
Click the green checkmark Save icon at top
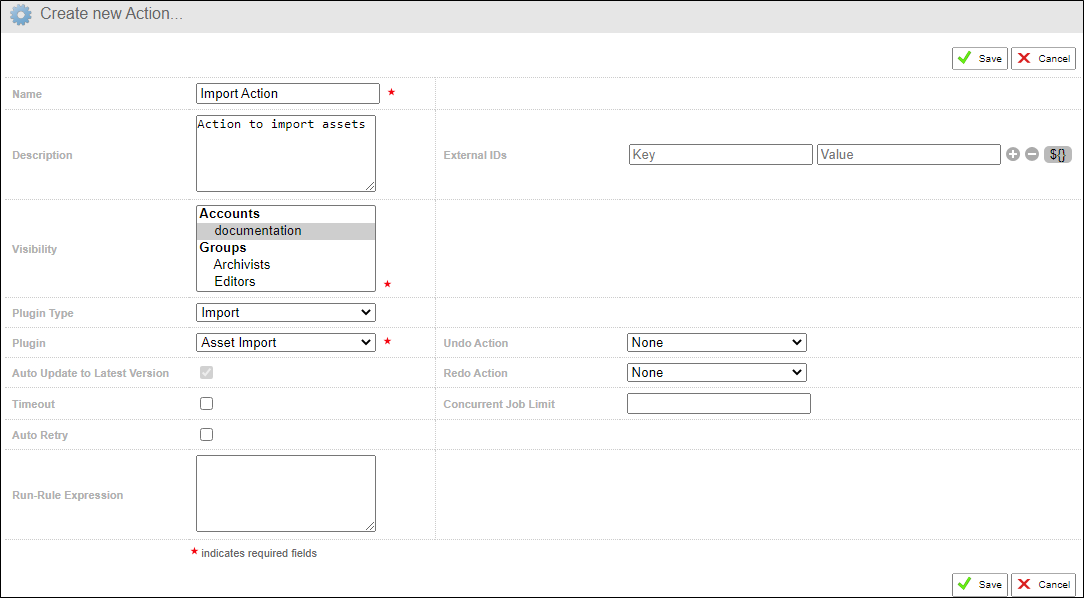point(966,58)
